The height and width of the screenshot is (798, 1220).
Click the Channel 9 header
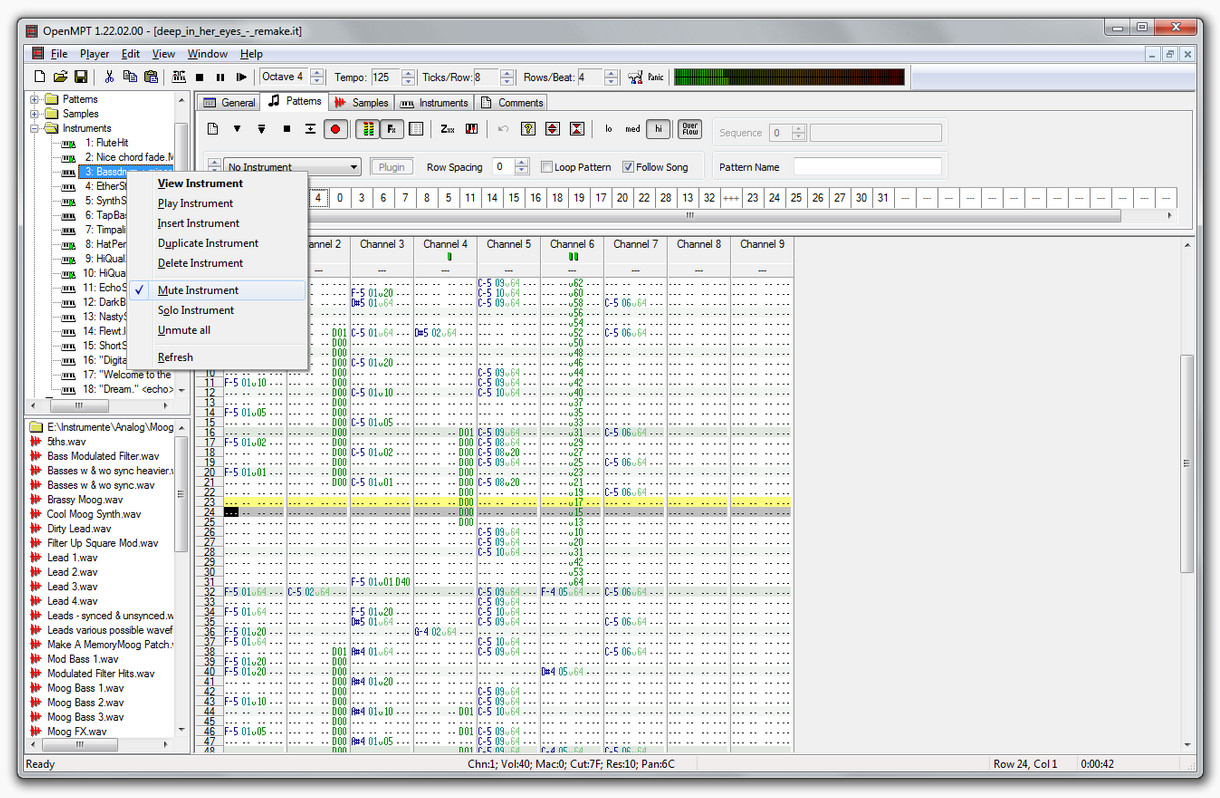coord(762,244)
